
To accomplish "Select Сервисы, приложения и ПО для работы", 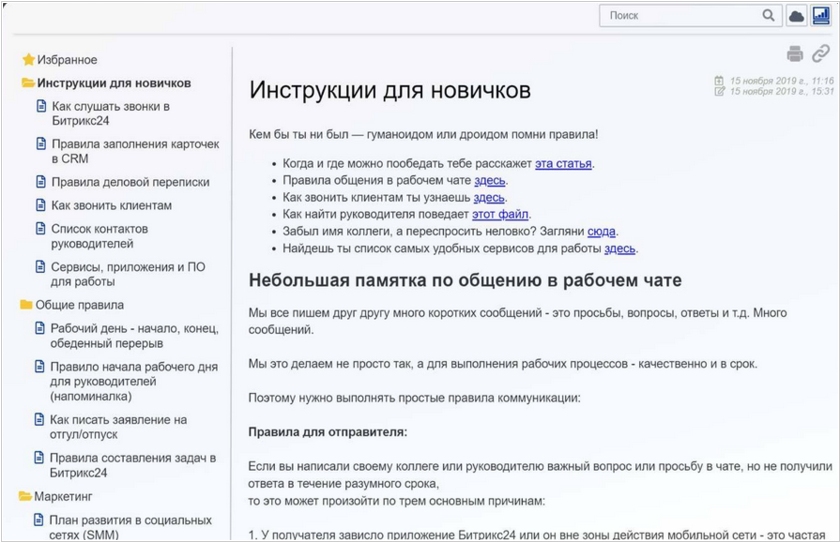I will [x=127, y=274].
